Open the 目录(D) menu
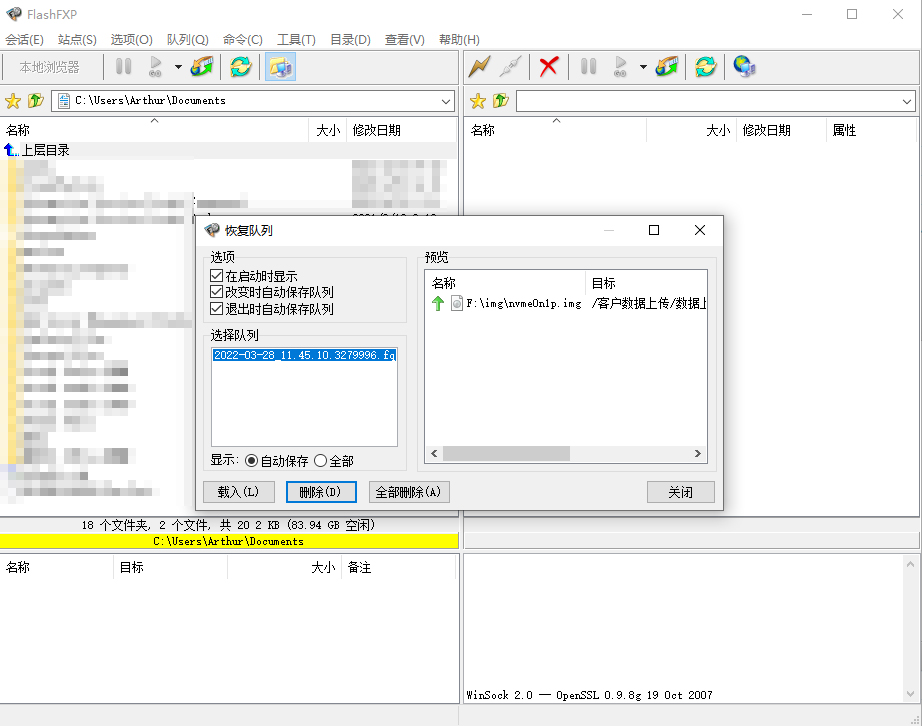 point(350,39)
